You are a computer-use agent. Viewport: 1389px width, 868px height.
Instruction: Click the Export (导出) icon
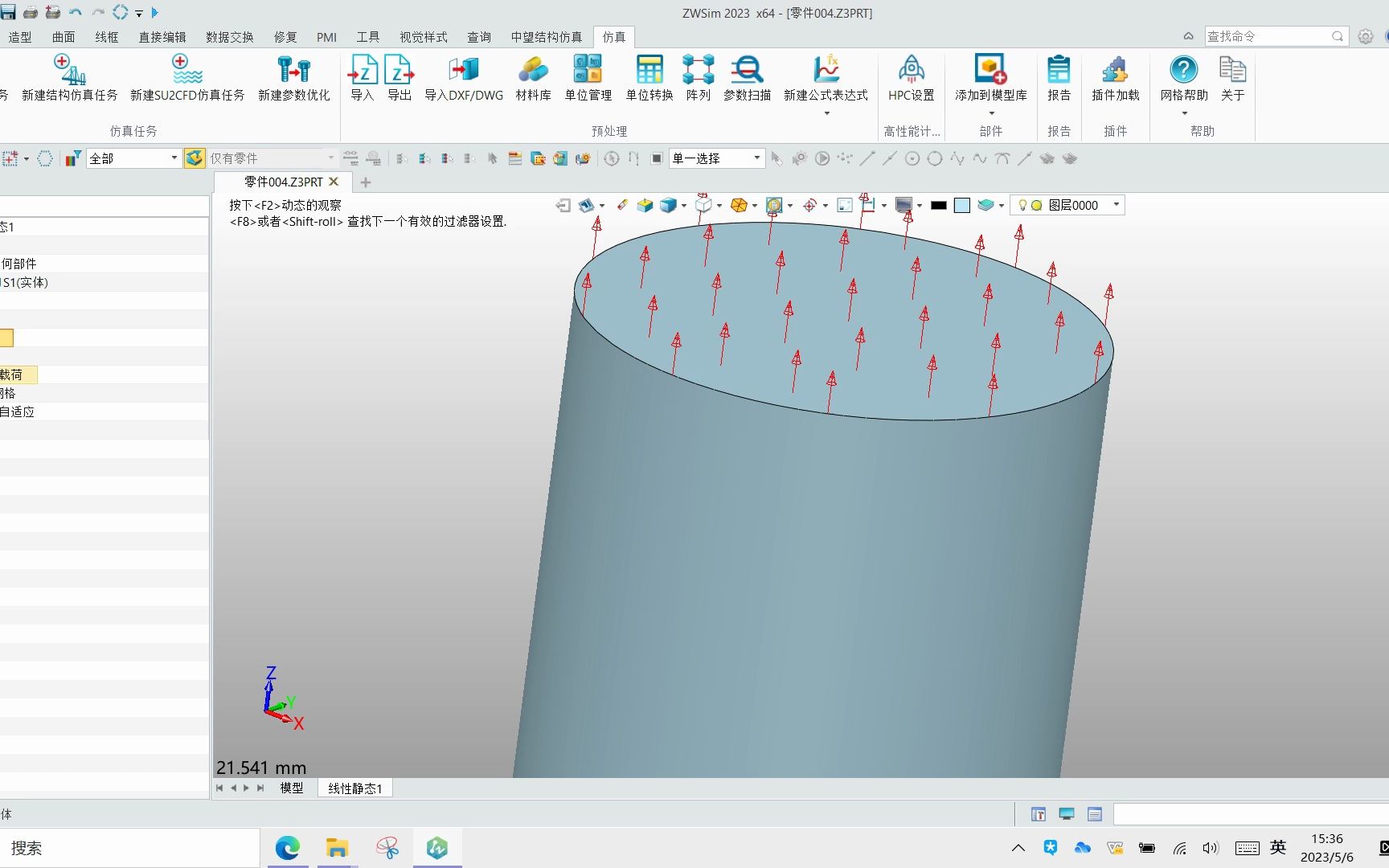pos(399,70)
